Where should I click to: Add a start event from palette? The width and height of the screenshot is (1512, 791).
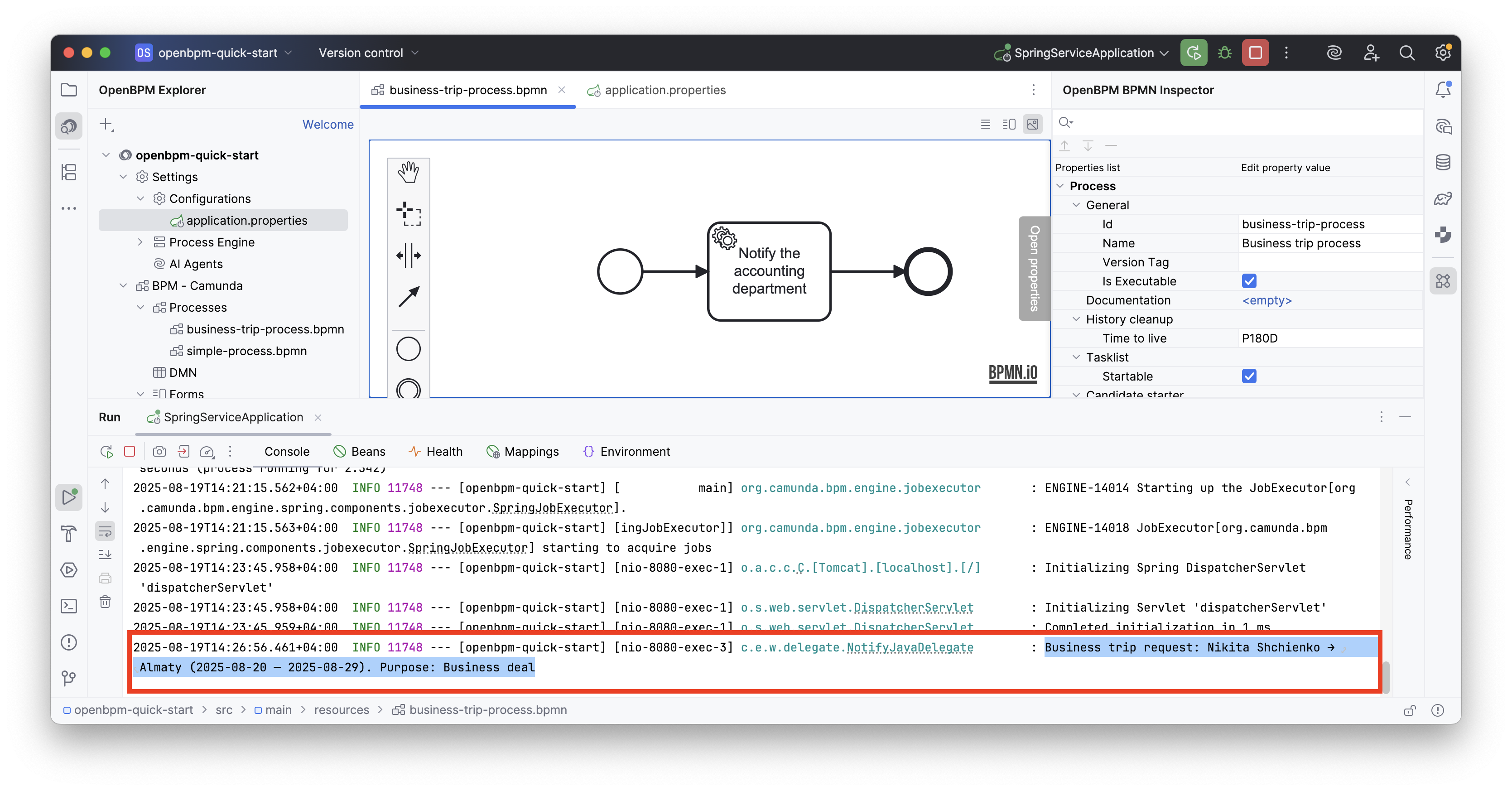click(x=409, y=349)
